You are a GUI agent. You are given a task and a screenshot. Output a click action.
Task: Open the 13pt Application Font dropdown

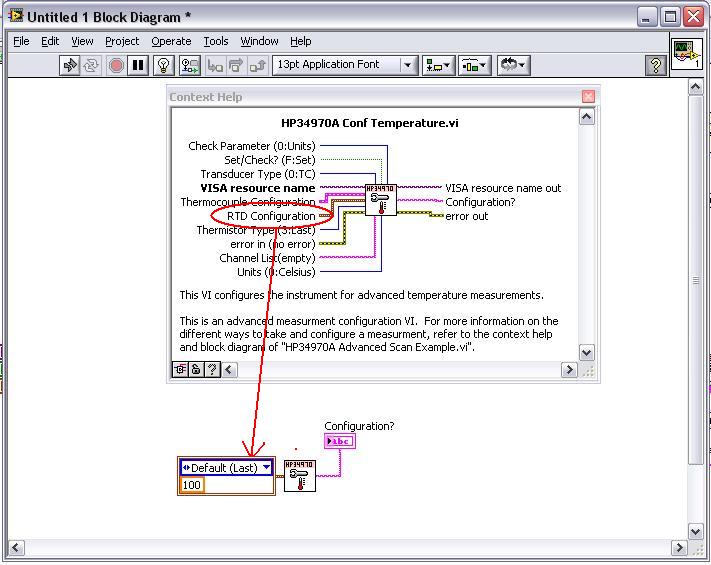(x=345, y=65)
